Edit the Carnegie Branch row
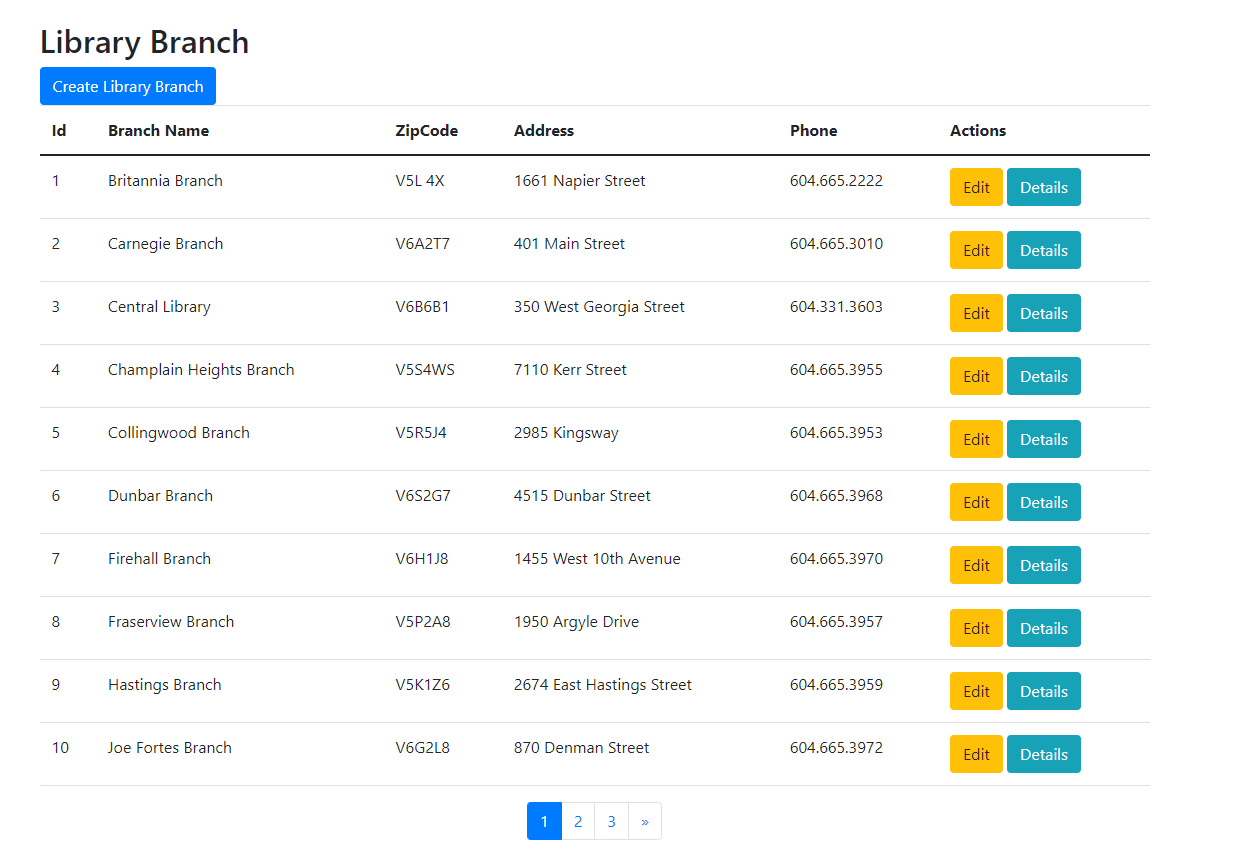1242x850 pixels. 976,250
